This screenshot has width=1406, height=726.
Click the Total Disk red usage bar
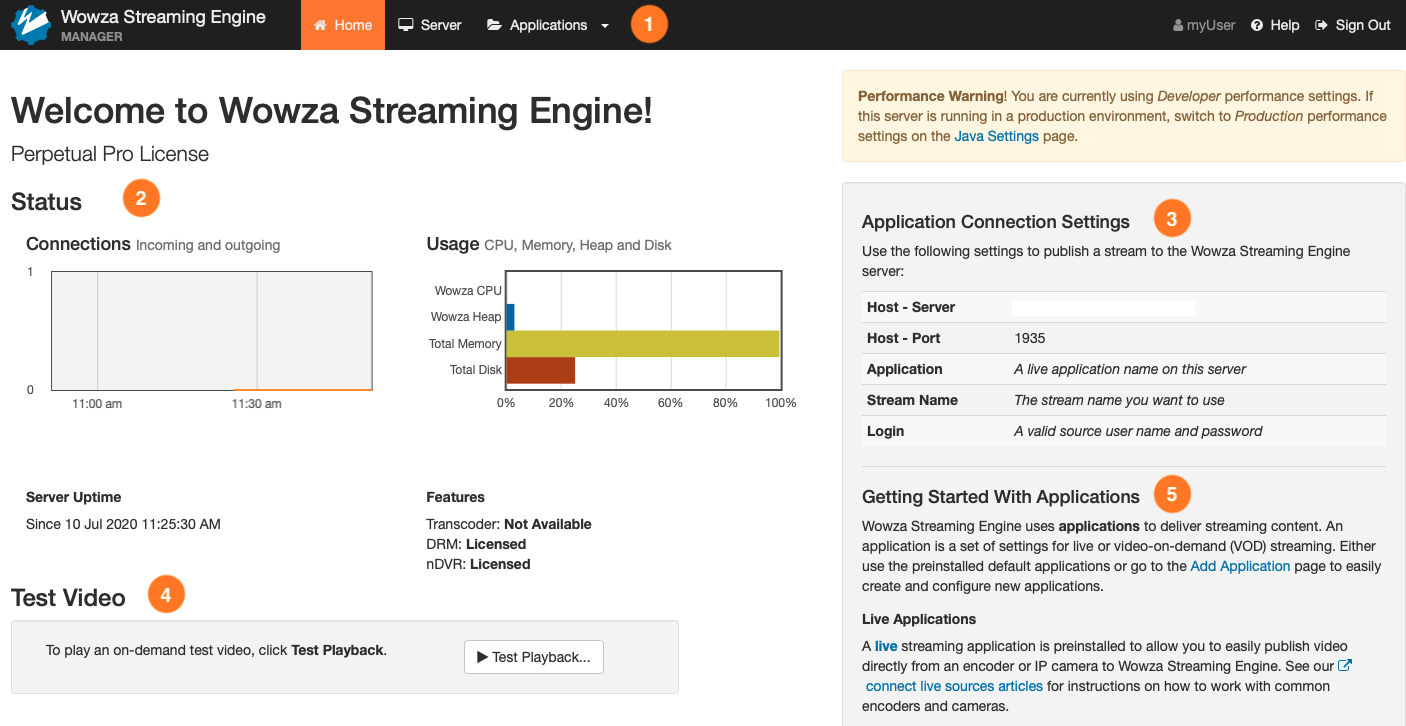(541, 370)
